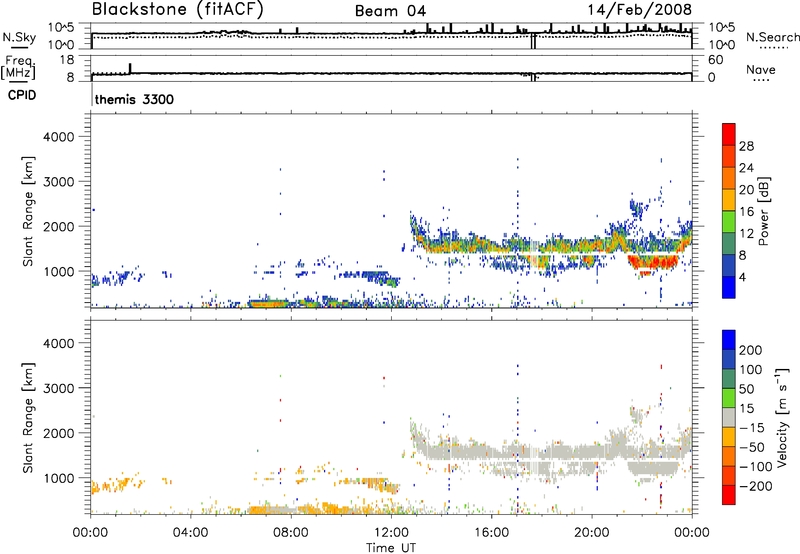Viewport: 800px width, 554px height.
Task: Click the '08:00' time axis tick
Action: point(291,533)
